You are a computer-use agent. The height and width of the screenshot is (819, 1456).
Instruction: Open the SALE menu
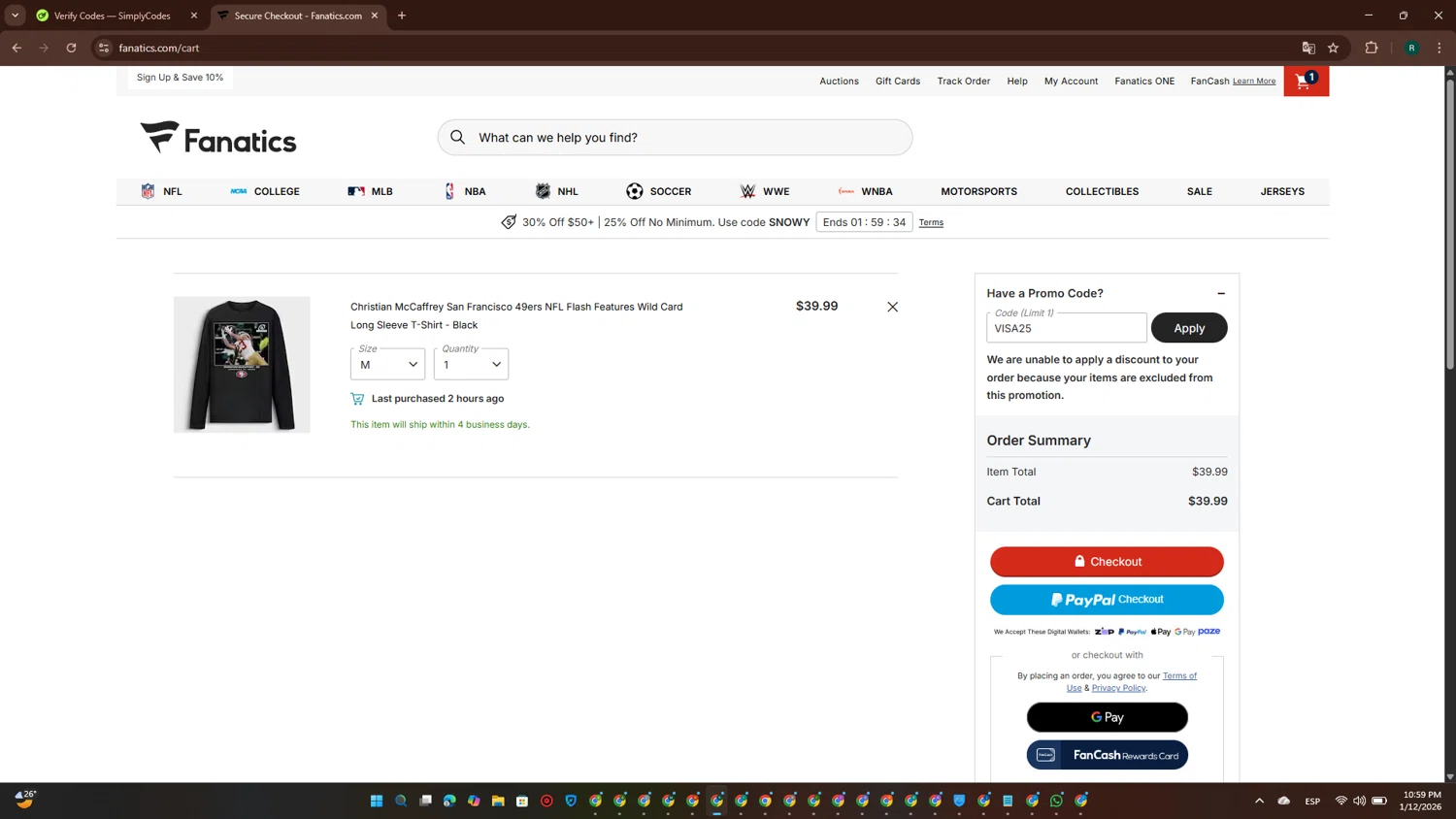[1199, 191]
